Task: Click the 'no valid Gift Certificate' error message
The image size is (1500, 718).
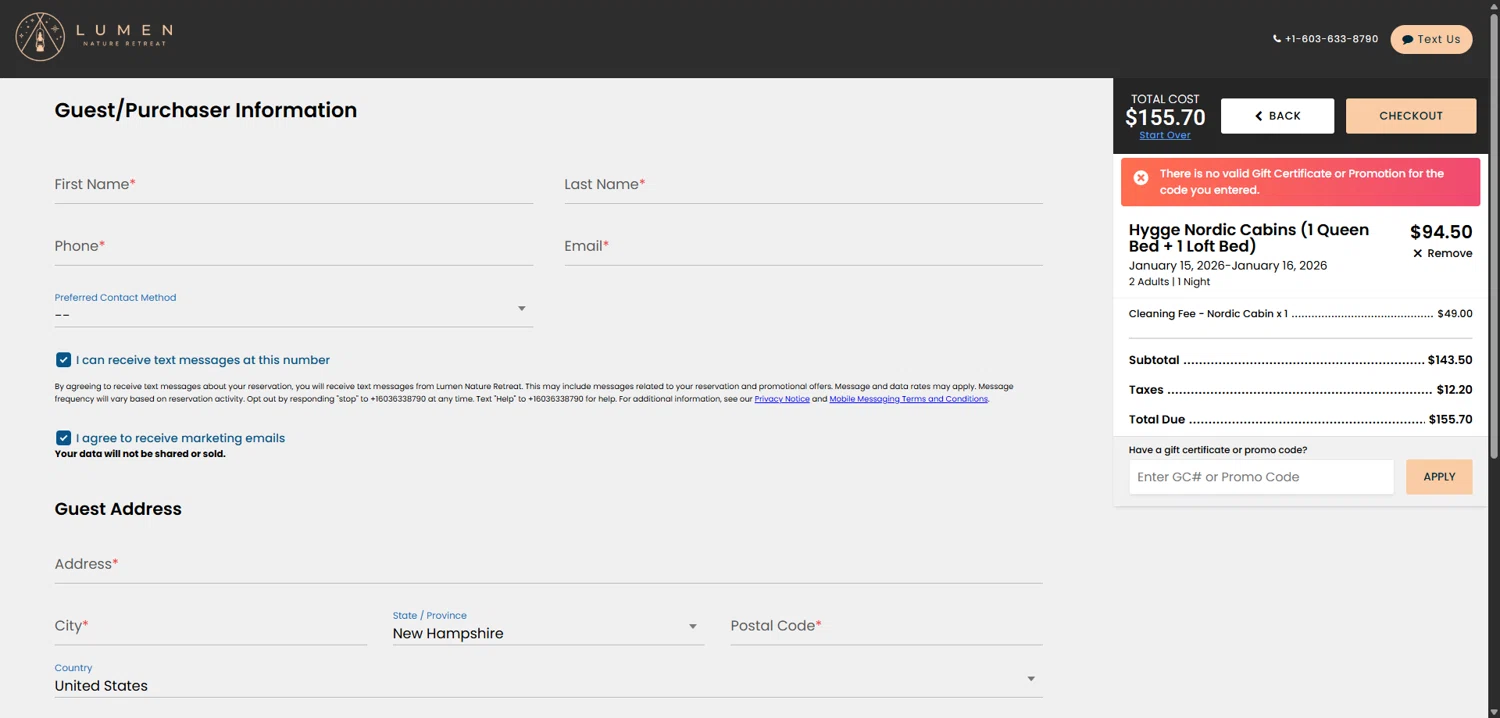Action: click(x=1302, y=182)
